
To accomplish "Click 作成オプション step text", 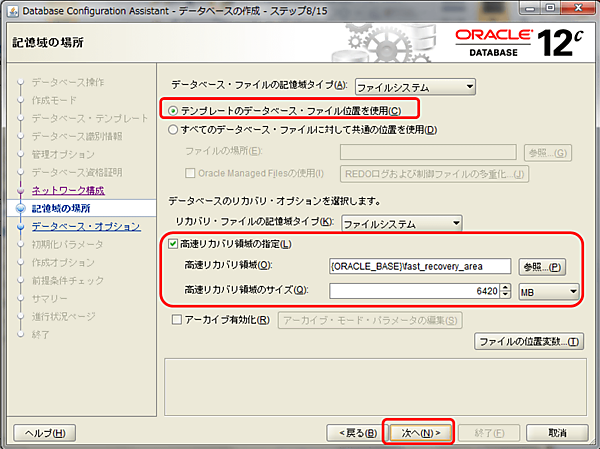I will tap(63, 262).
